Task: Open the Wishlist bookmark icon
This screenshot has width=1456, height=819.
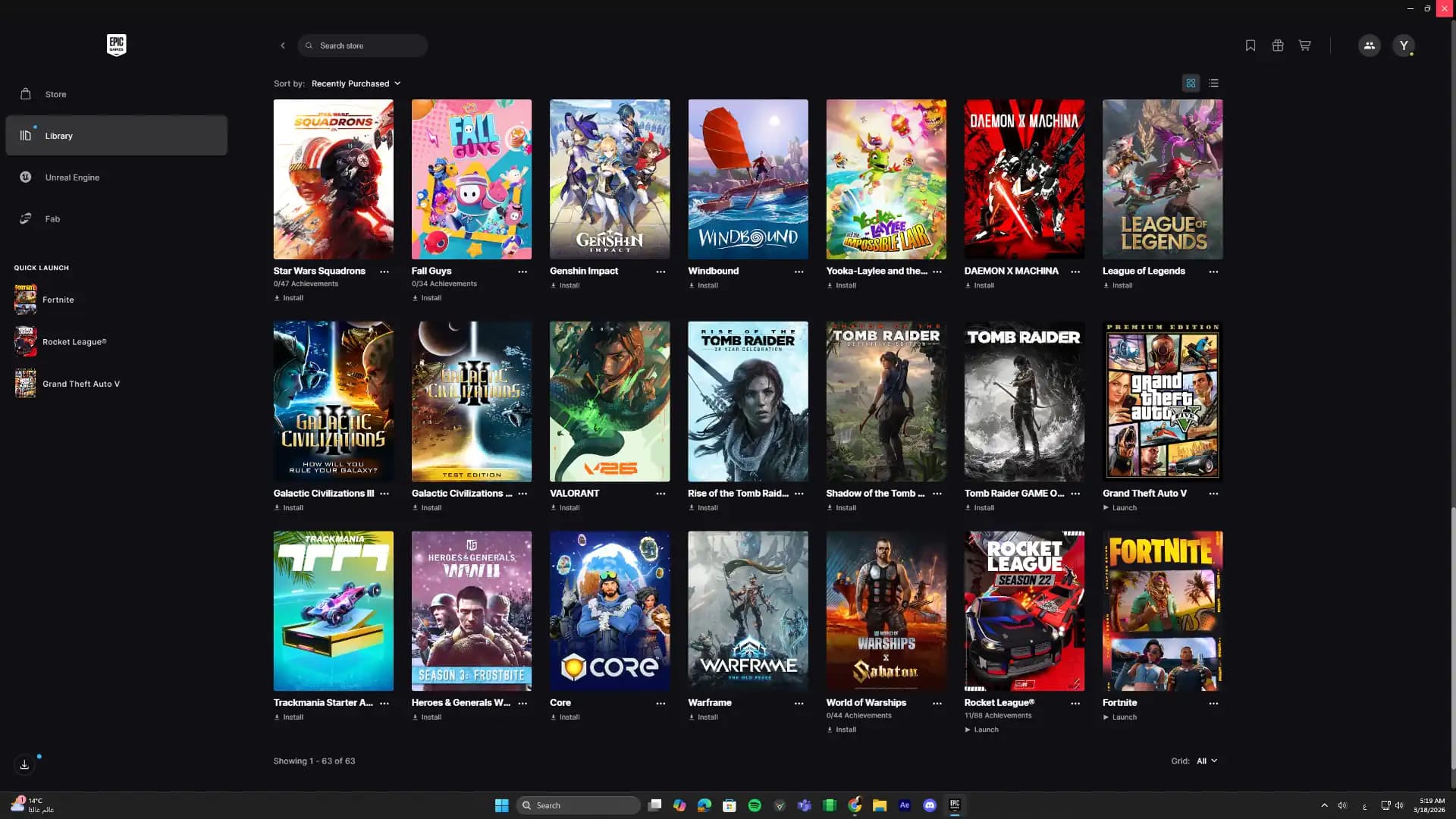Action: click(1250, 45)
